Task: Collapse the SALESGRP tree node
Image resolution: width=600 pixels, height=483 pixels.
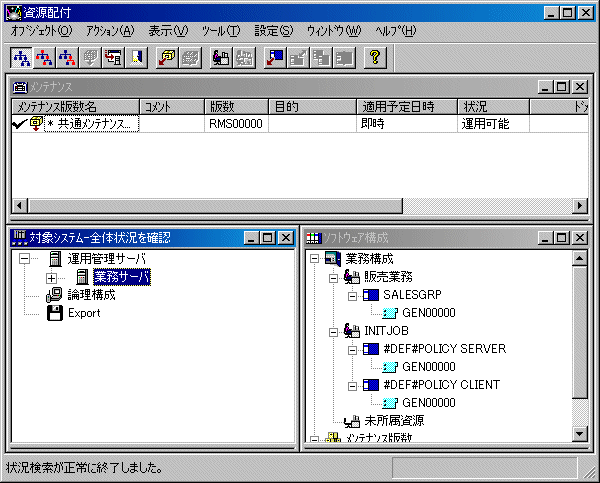Action: pyautogui.click(x=352, y=296)
